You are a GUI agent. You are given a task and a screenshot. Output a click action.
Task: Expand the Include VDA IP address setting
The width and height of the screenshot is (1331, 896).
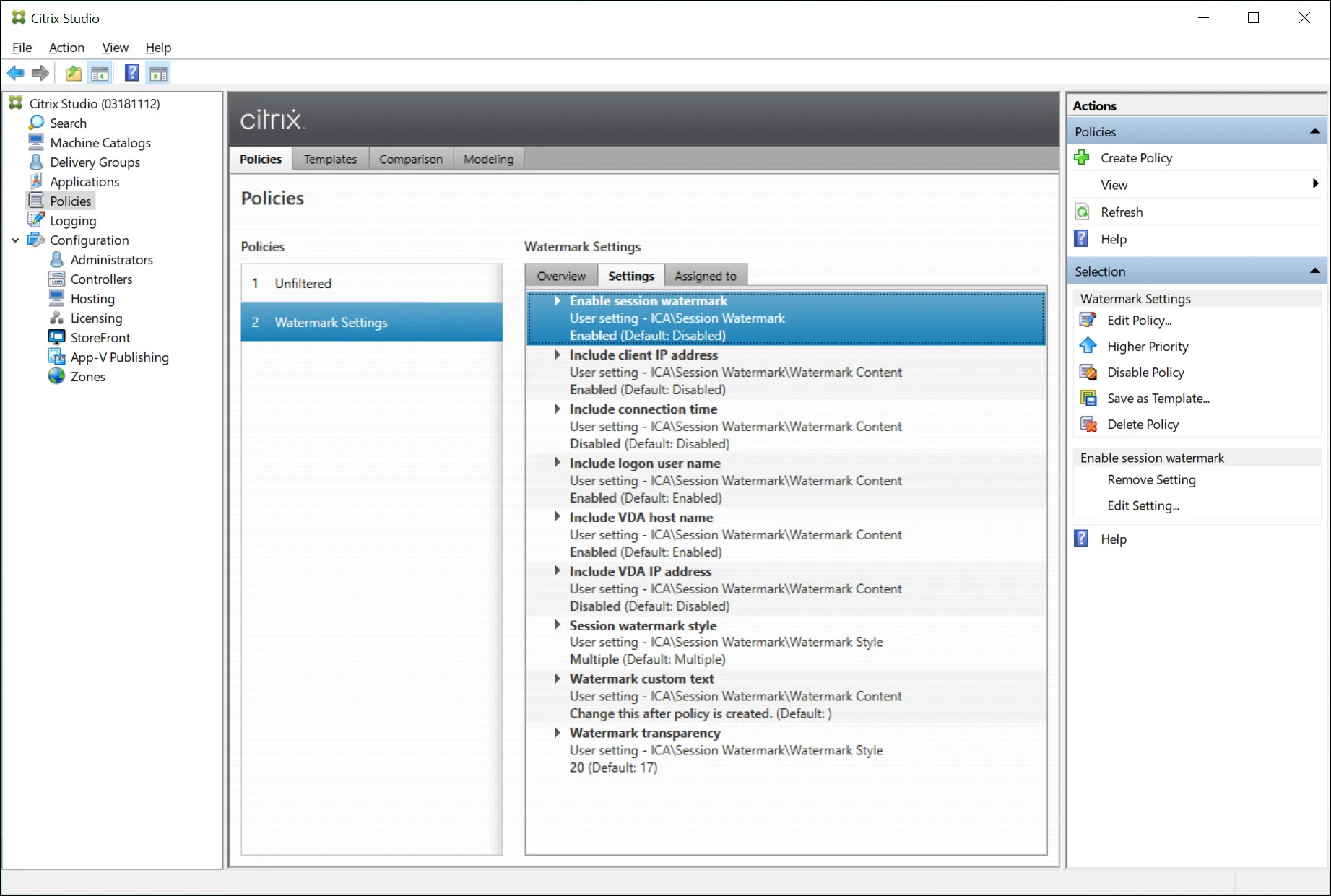tap(557, 570)
